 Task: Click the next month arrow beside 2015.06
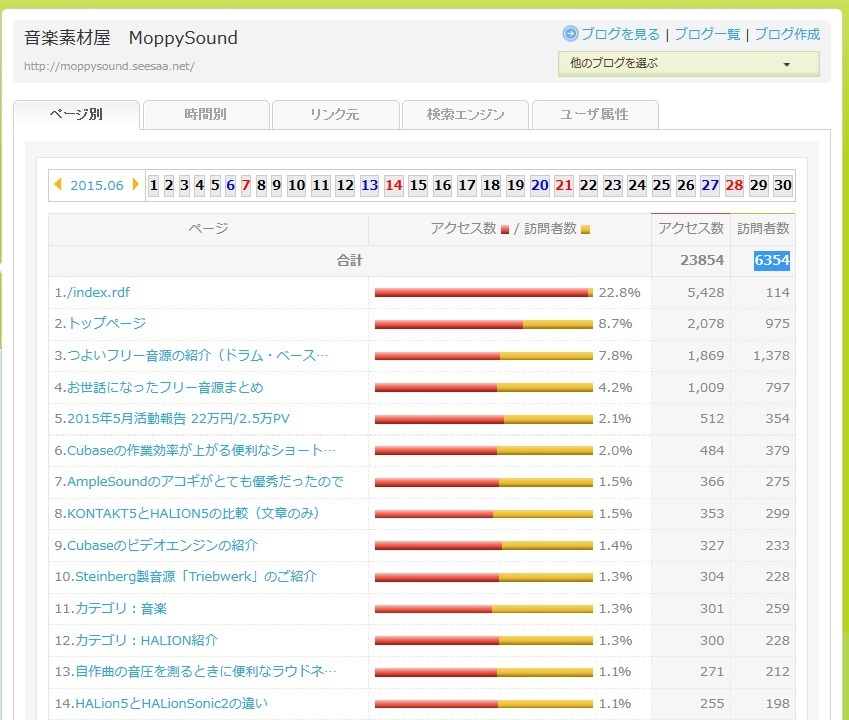[136, 185]
